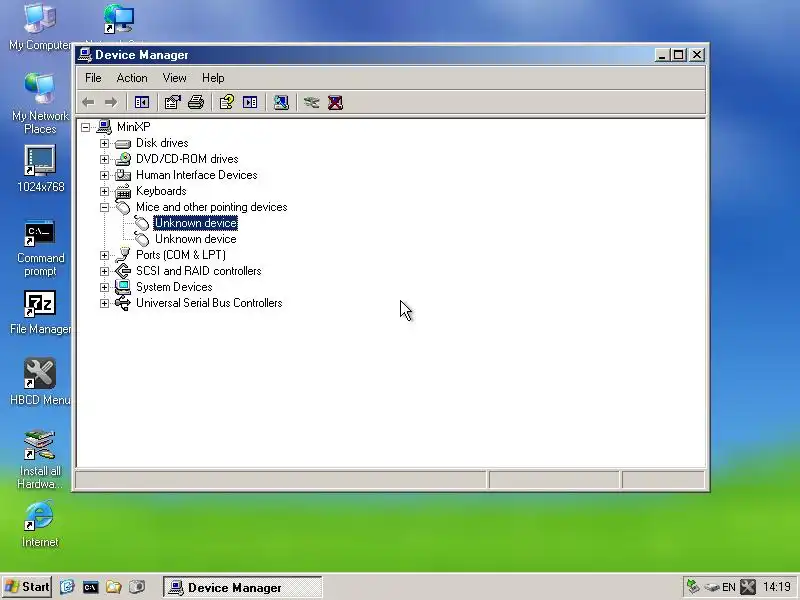Viewport: 800px width, 600px height.
Task: Toggle the show/hide action pane toolbar icon
Action: [250, 103]
